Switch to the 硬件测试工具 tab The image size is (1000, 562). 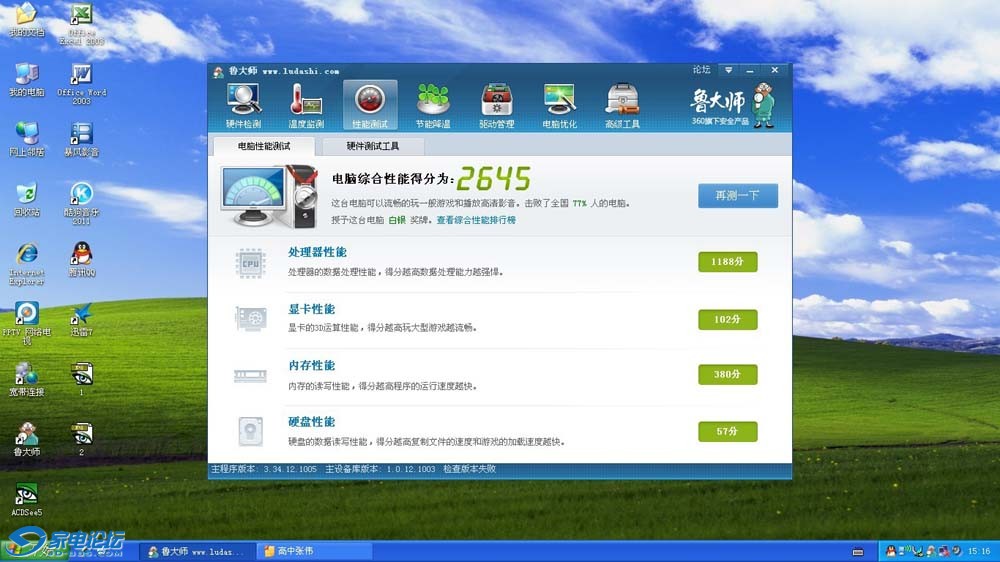click(372, 146)
